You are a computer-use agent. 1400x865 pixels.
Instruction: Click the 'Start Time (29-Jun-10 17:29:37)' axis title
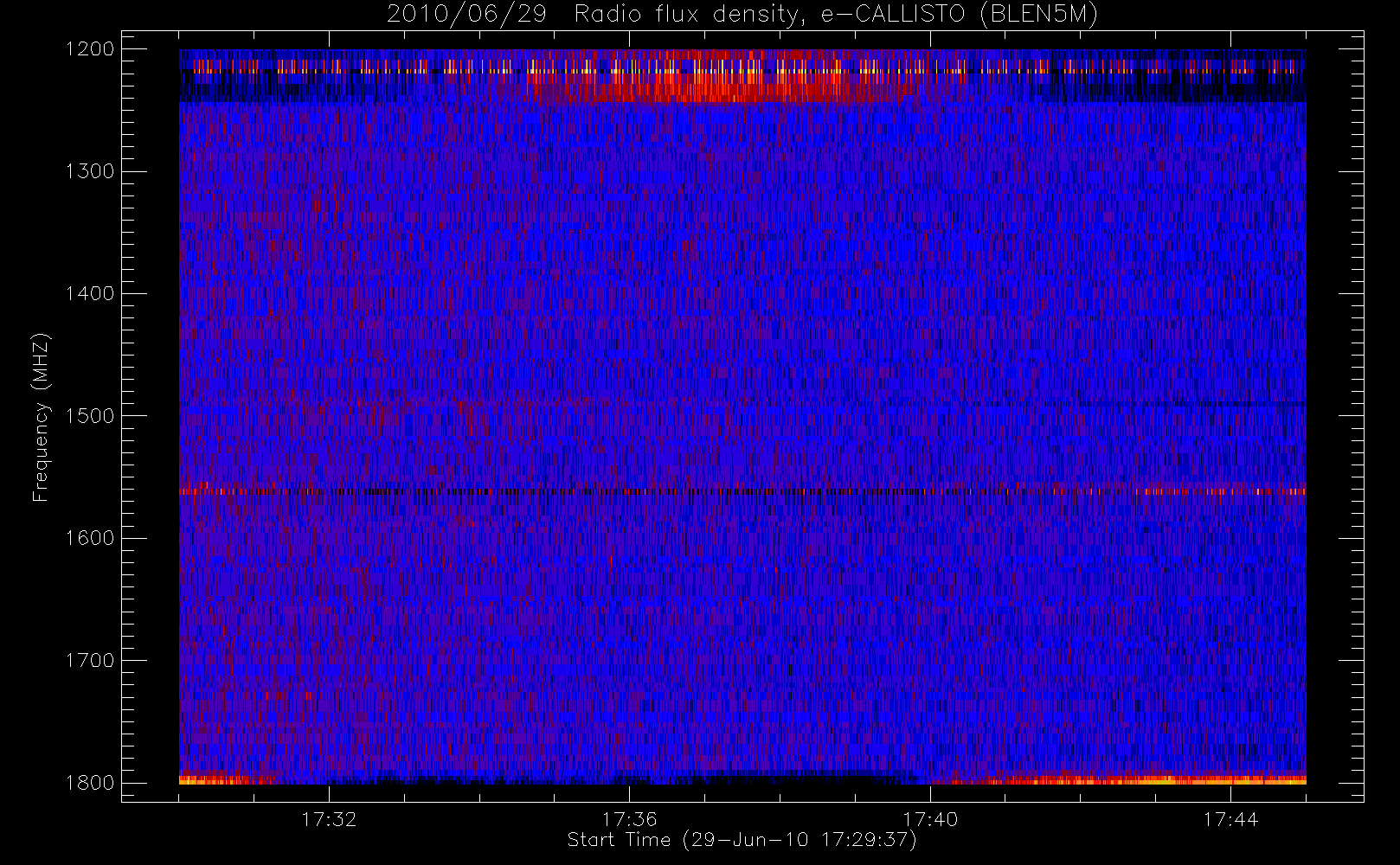pos(742,840)
